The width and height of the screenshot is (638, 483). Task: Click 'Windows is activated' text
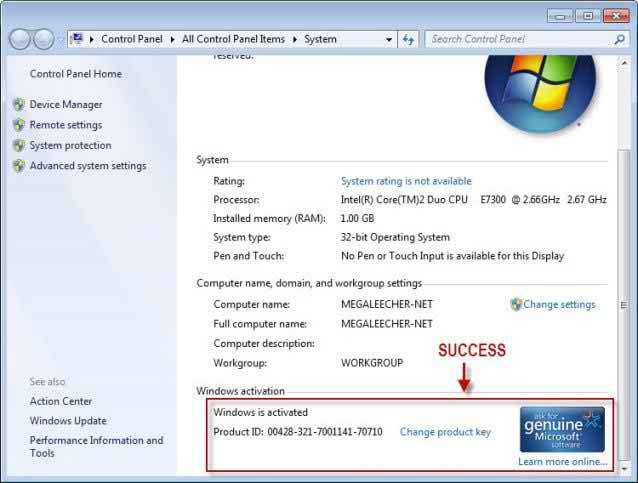click(260, 412)
